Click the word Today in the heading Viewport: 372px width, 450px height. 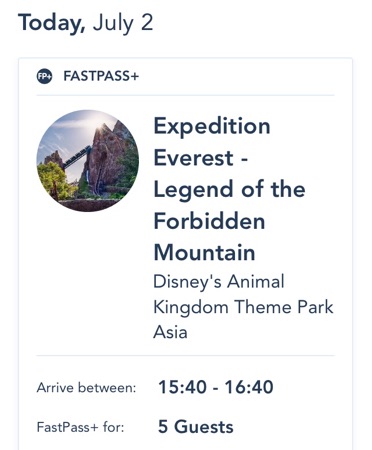point(52,23)
